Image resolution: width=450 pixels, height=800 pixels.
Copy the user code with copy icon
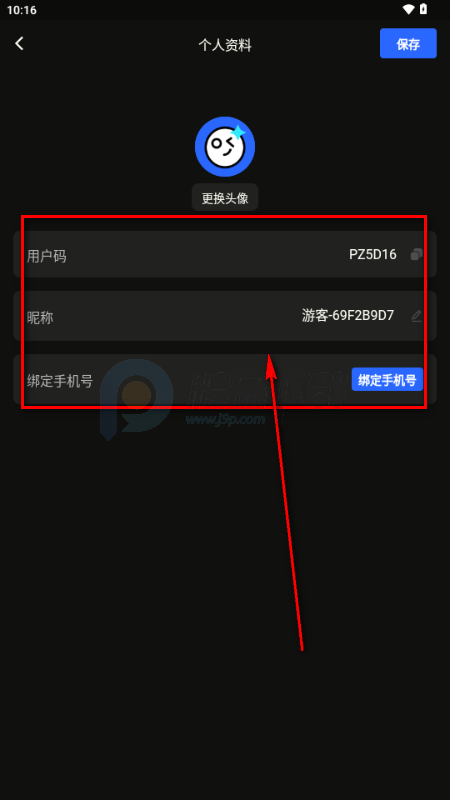417,255
